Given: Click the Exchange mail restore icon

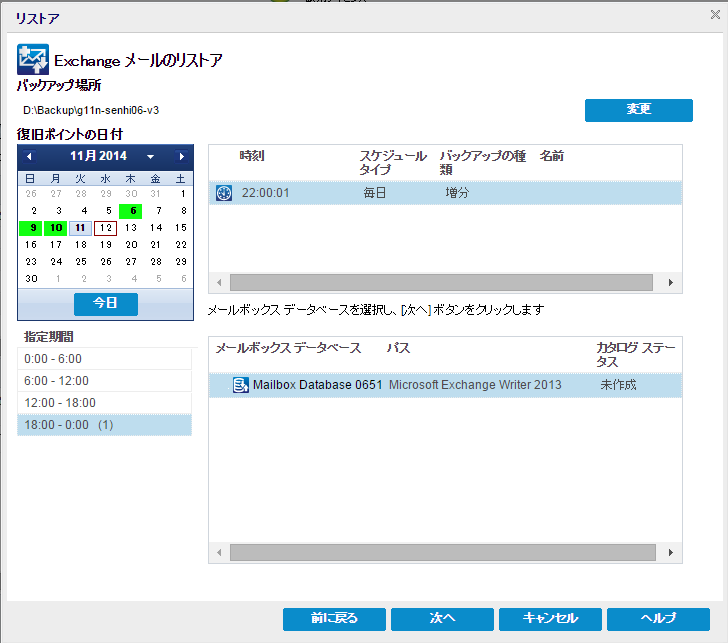Looking at the screenshot, I should pyautogui.click(x=33, y=59).
